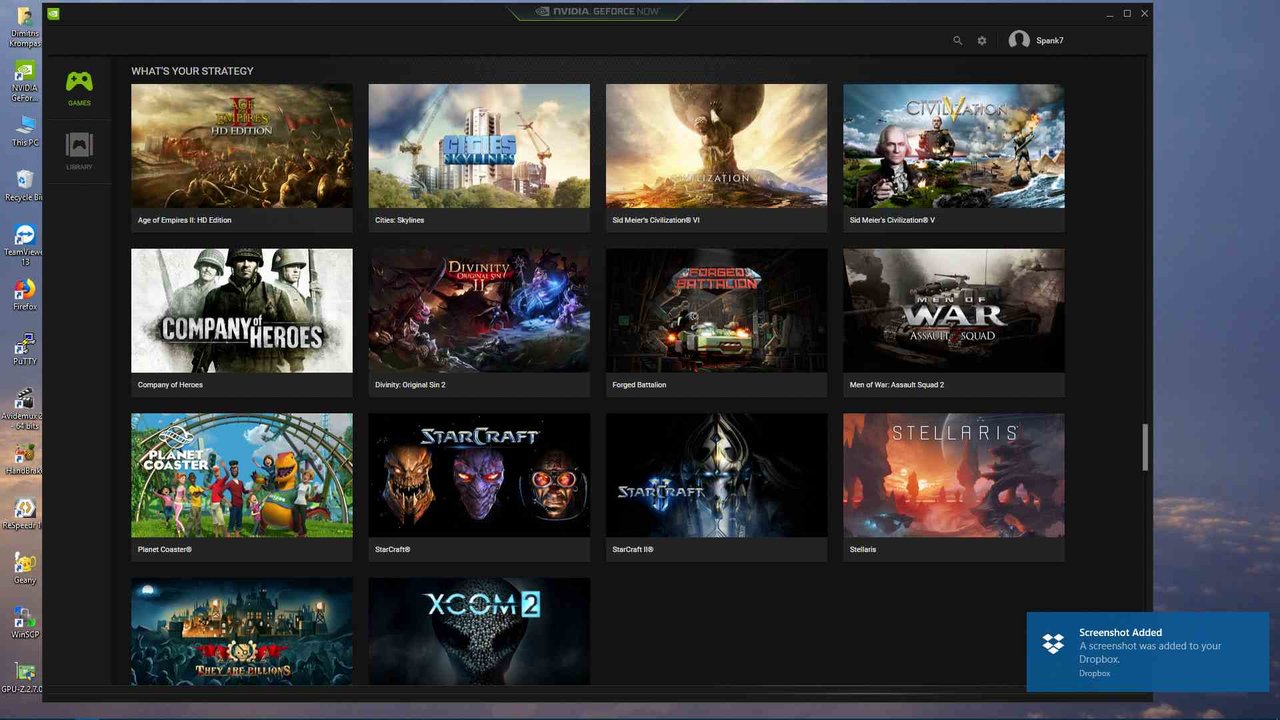Click the 'Planet Coaster®' title text
The image size is (1280, 720).
point(164,549)
